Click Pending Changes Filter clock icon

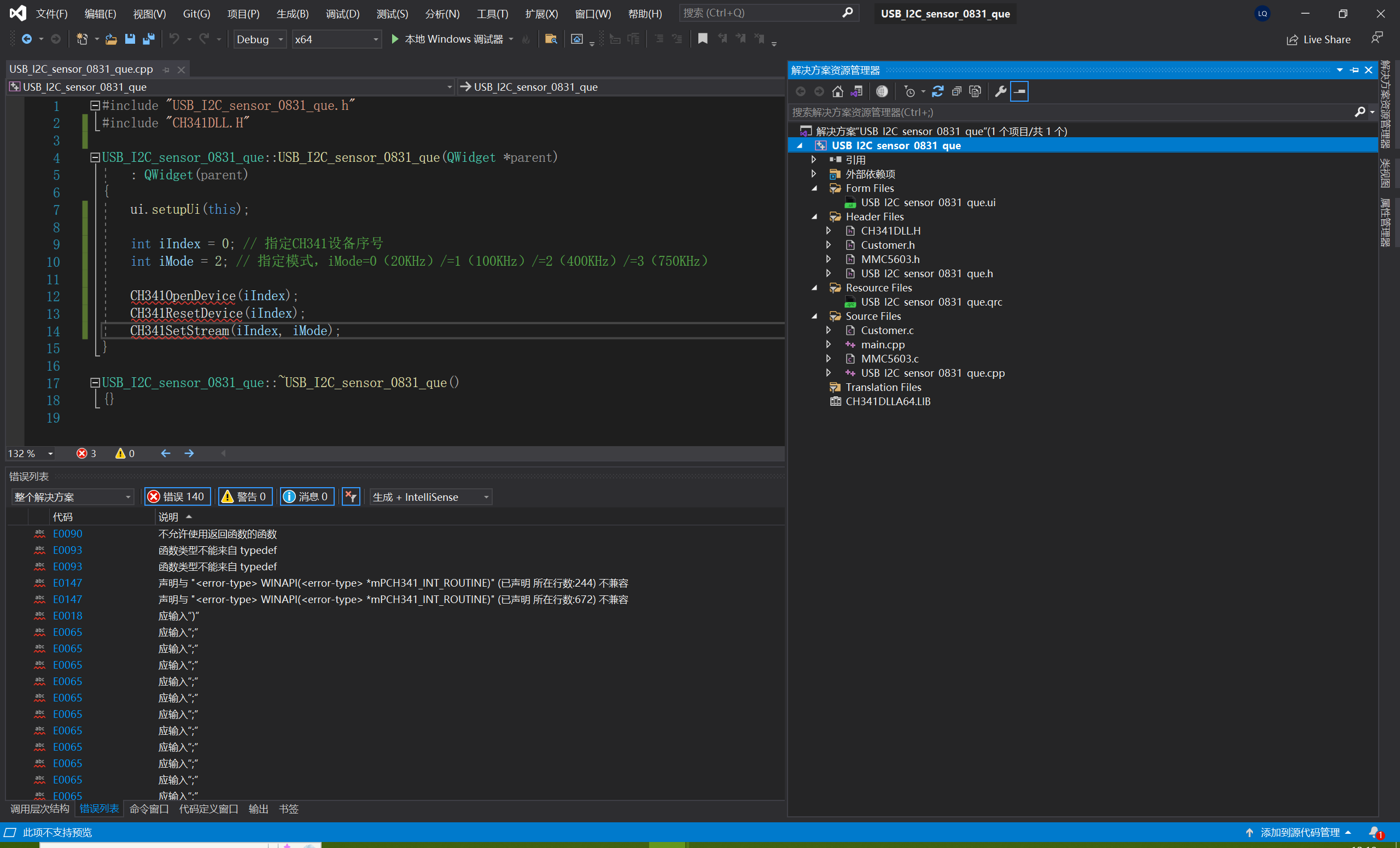click(x=909, y=91)
